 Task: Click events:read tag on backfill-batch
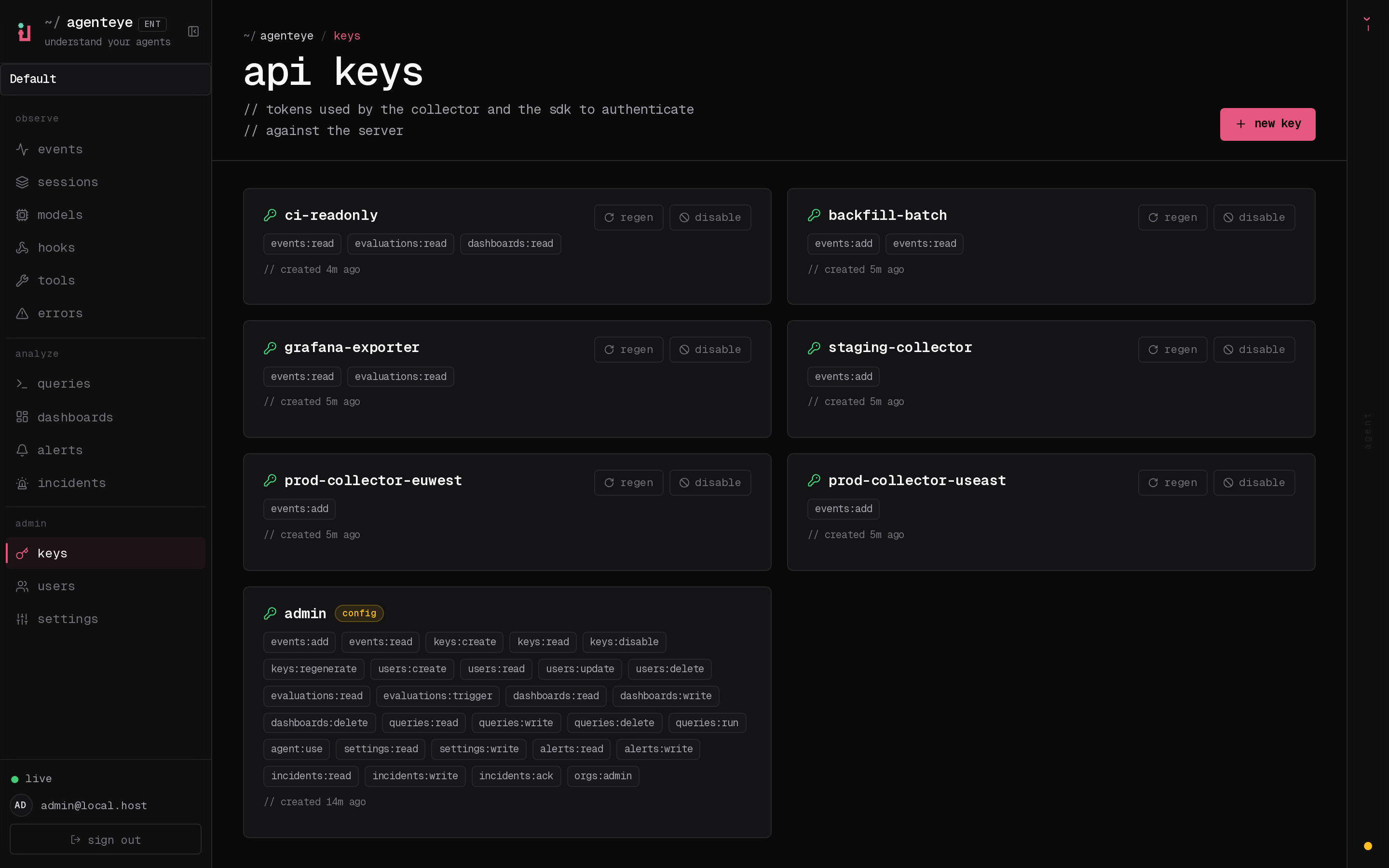click(924, 244)
